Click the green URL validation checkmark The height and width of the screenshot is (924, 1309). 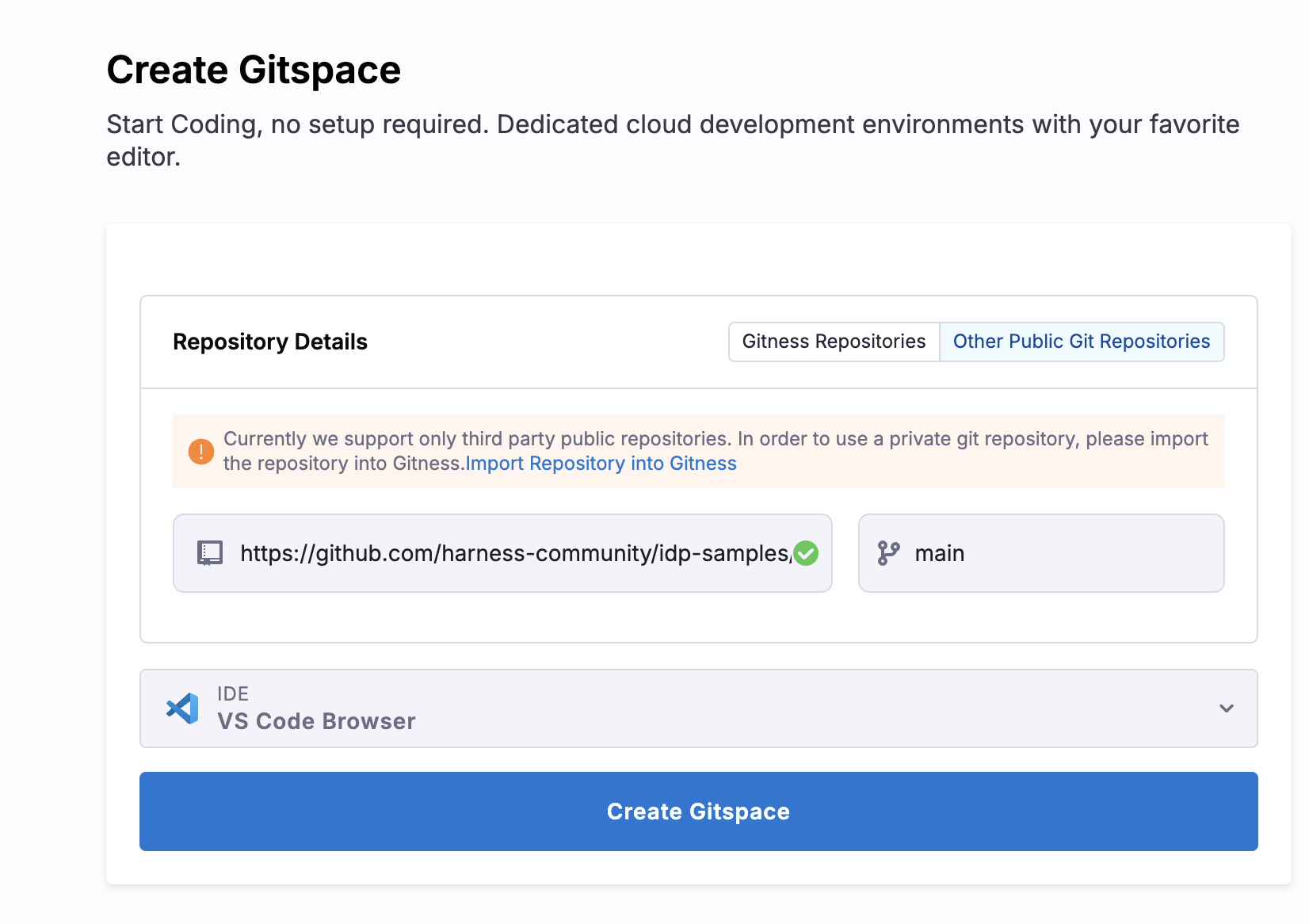[806, 553]
